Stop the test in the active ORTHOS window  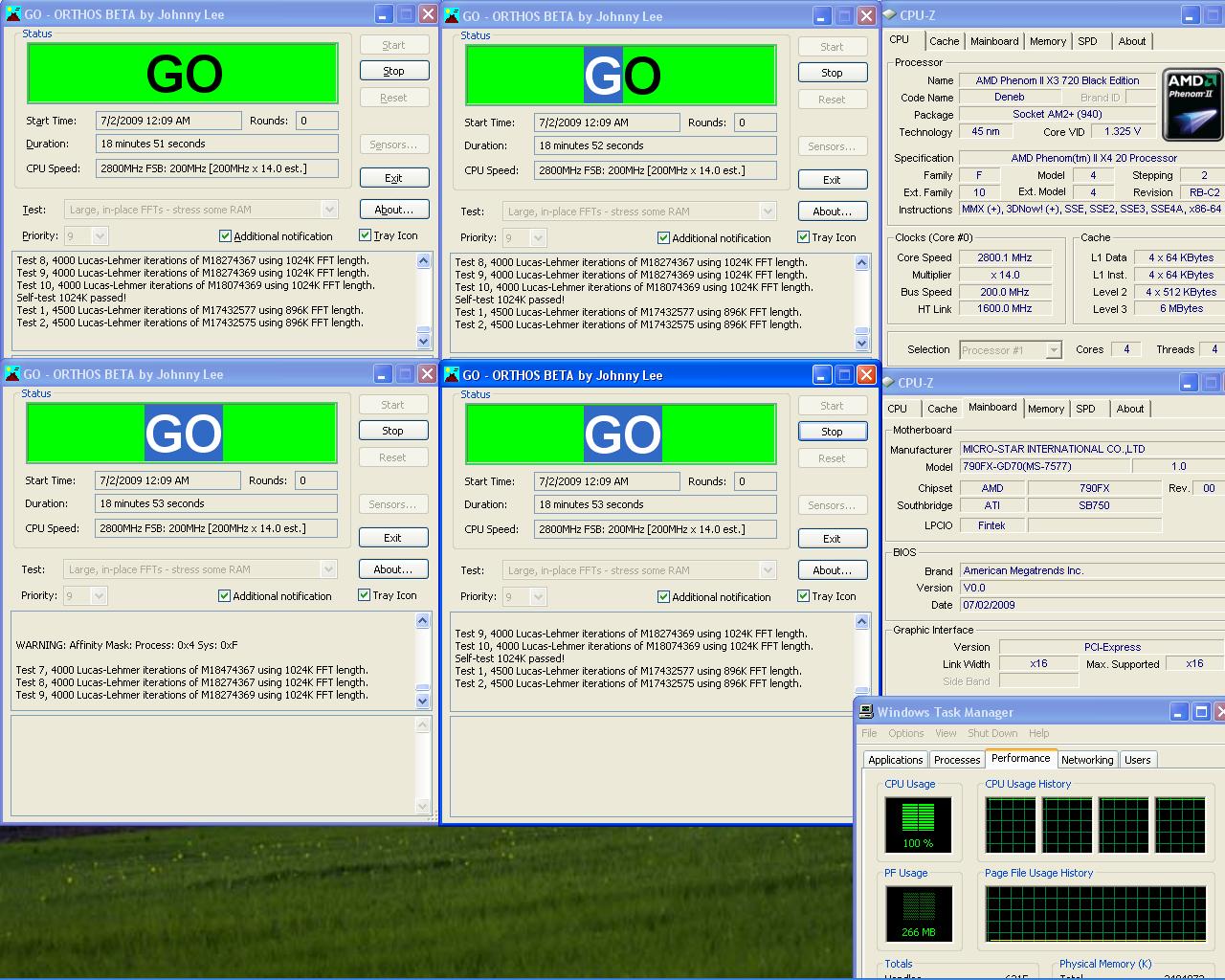[832, 432]
